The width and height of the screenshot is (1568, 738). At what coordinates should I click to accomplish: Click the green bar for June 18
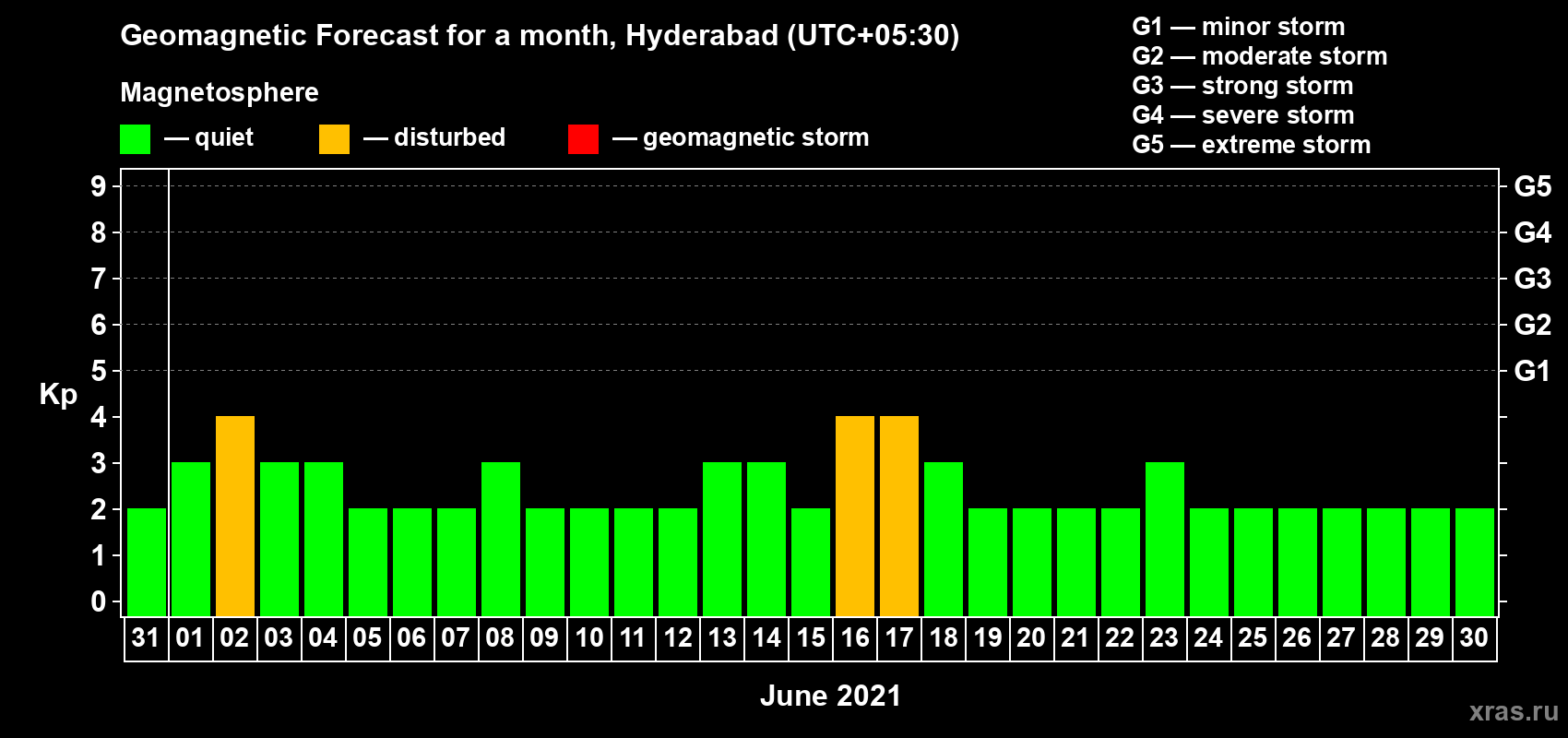tap(944, 539)
